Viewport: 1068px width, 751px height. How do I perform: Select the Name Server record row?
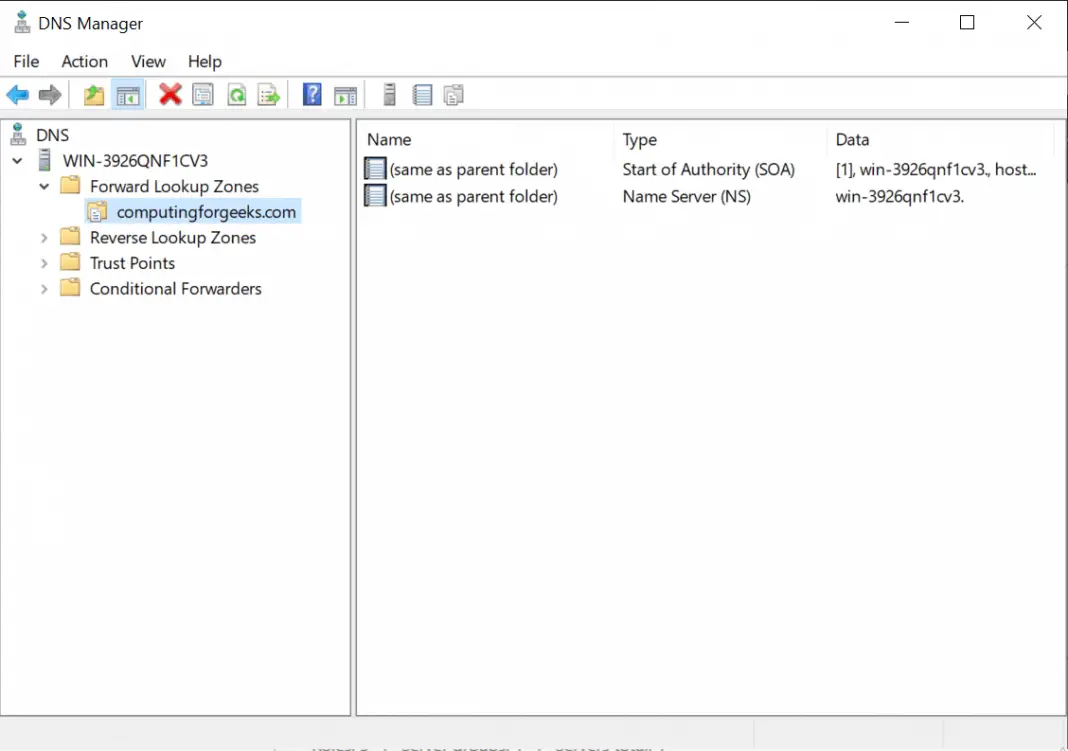tap(470, 196)
